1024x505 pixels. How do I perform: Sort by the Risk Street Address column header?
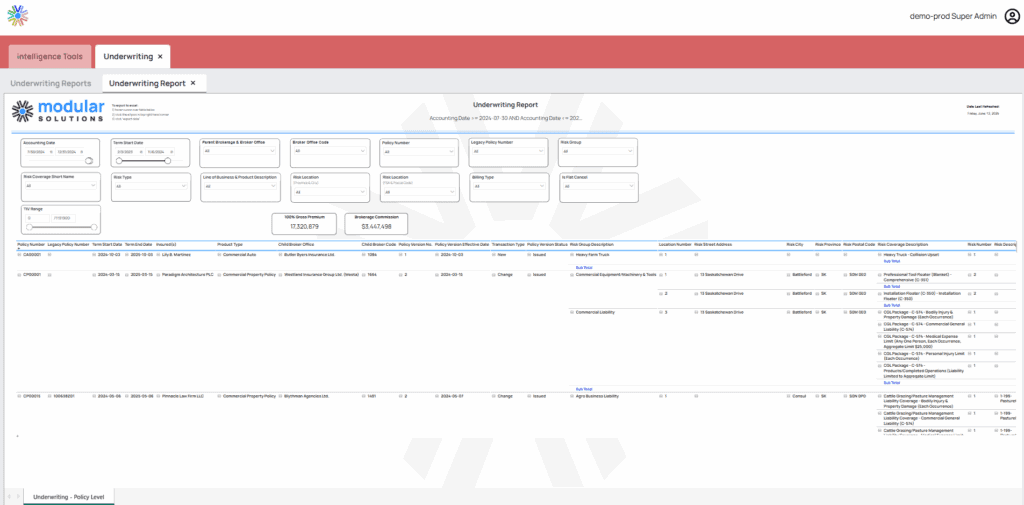(714, 244)
